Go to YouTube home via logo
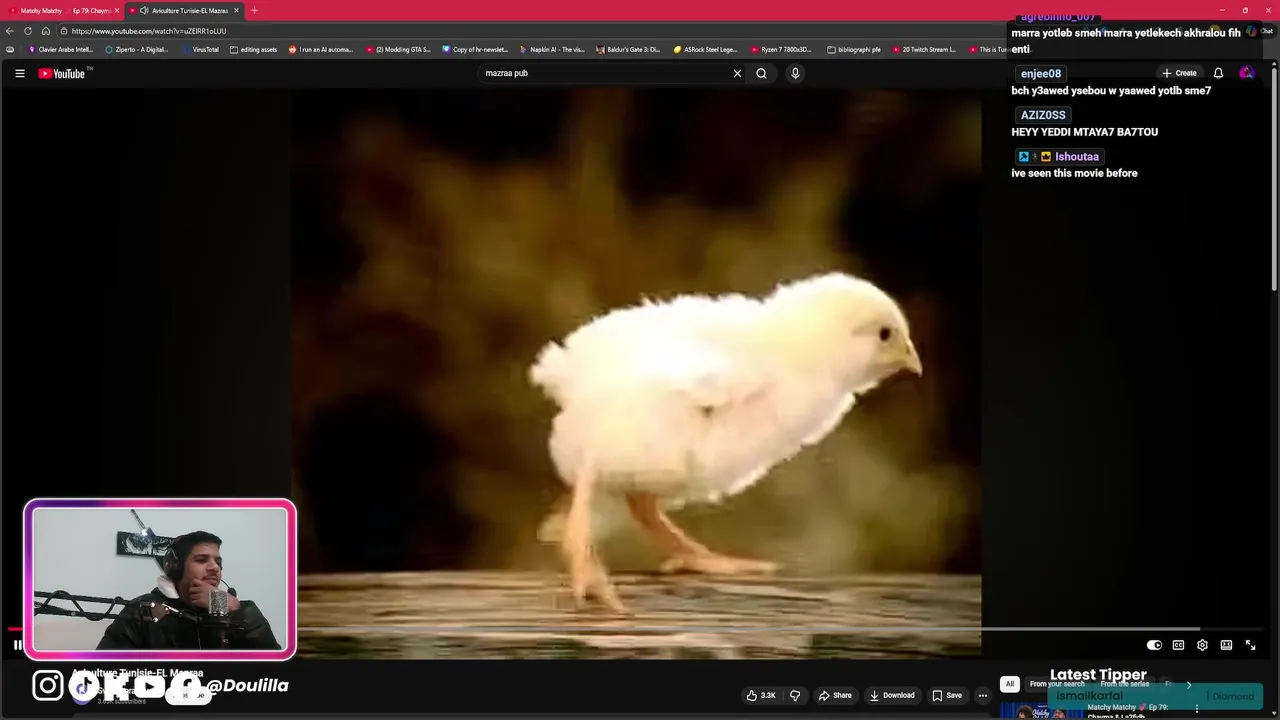The width and height of the screenshot is (1280, 720). pyautogui.click(x=64, y=73)
